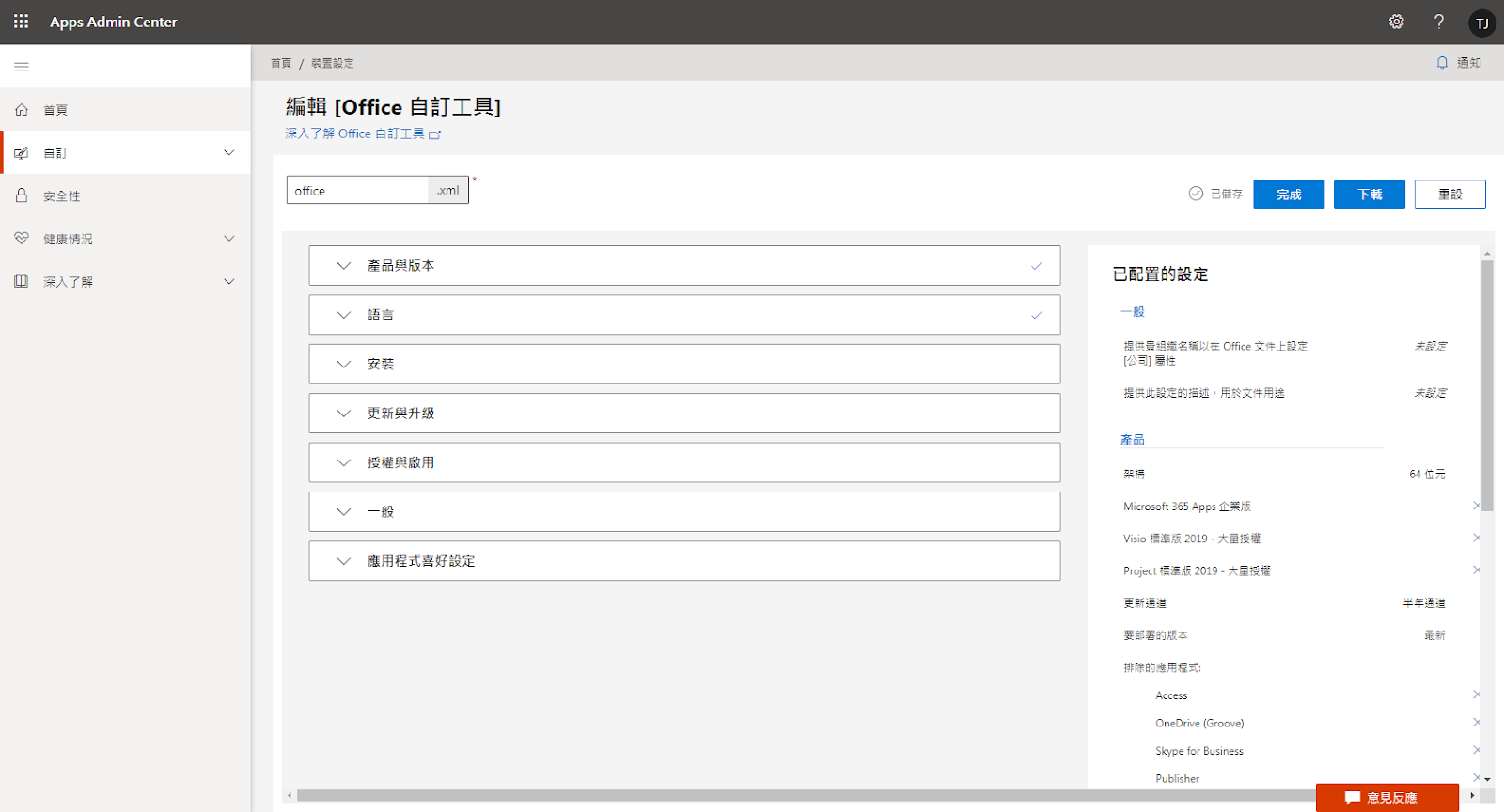1504x812 pixels.
Task: Click the scroll down arrow of the settings panel
Action: coord(1487,779)
